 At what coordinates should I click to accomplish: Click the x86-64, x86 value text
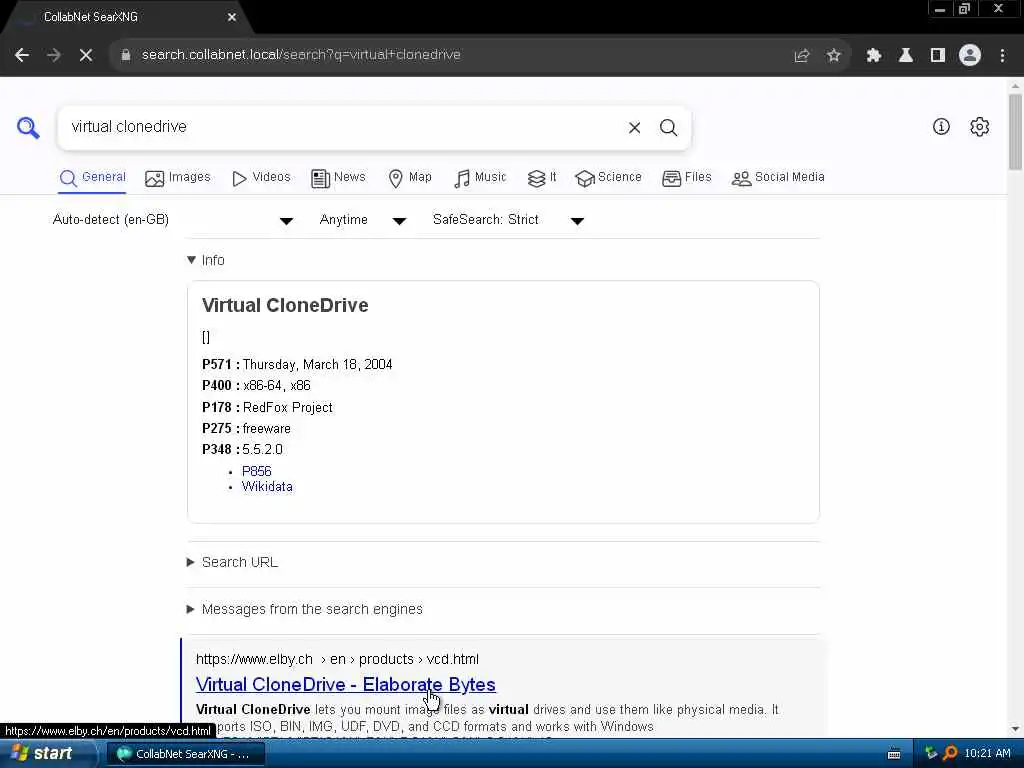[277, 386]
